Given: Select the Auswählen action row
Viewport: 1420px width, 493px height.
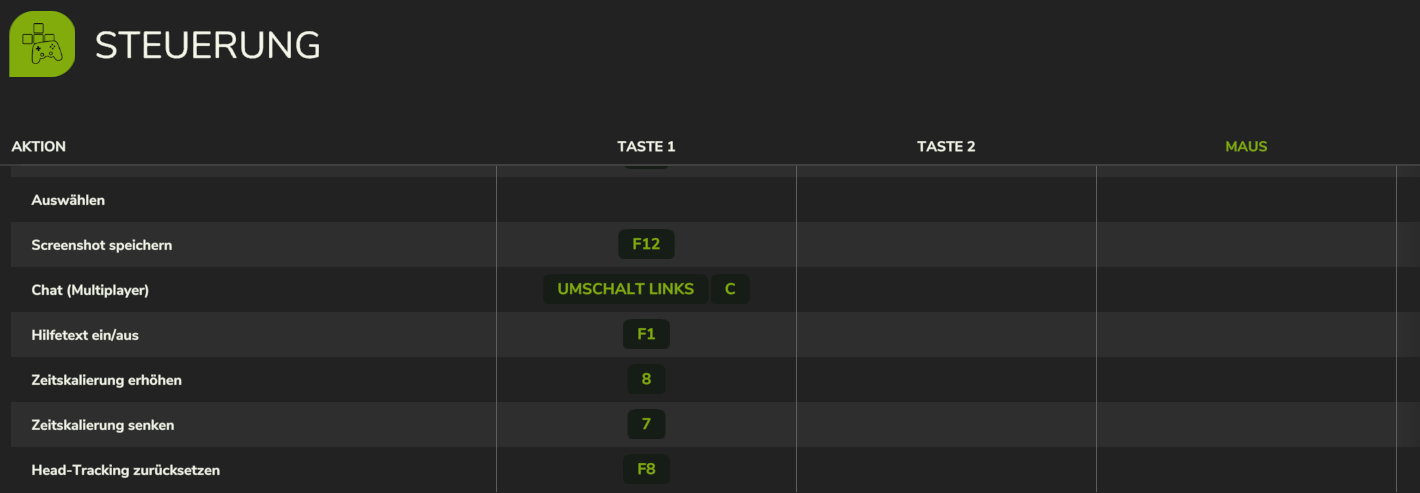Looking at the screenshot, I should click(709, 200).
